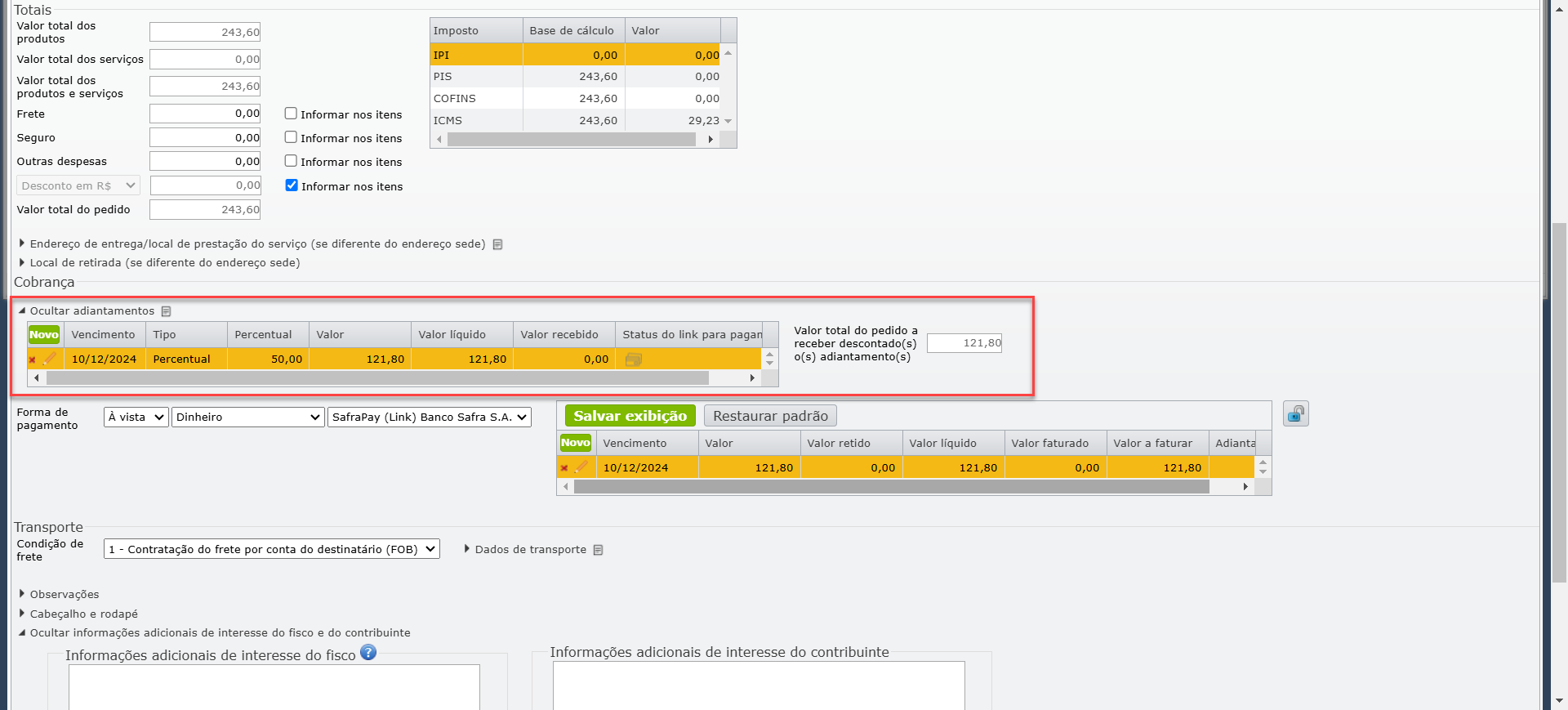The height and width of the screenshot is (710, 1568).
Task: Click the Valor total dos serviços field
Action: click(205, 59)
